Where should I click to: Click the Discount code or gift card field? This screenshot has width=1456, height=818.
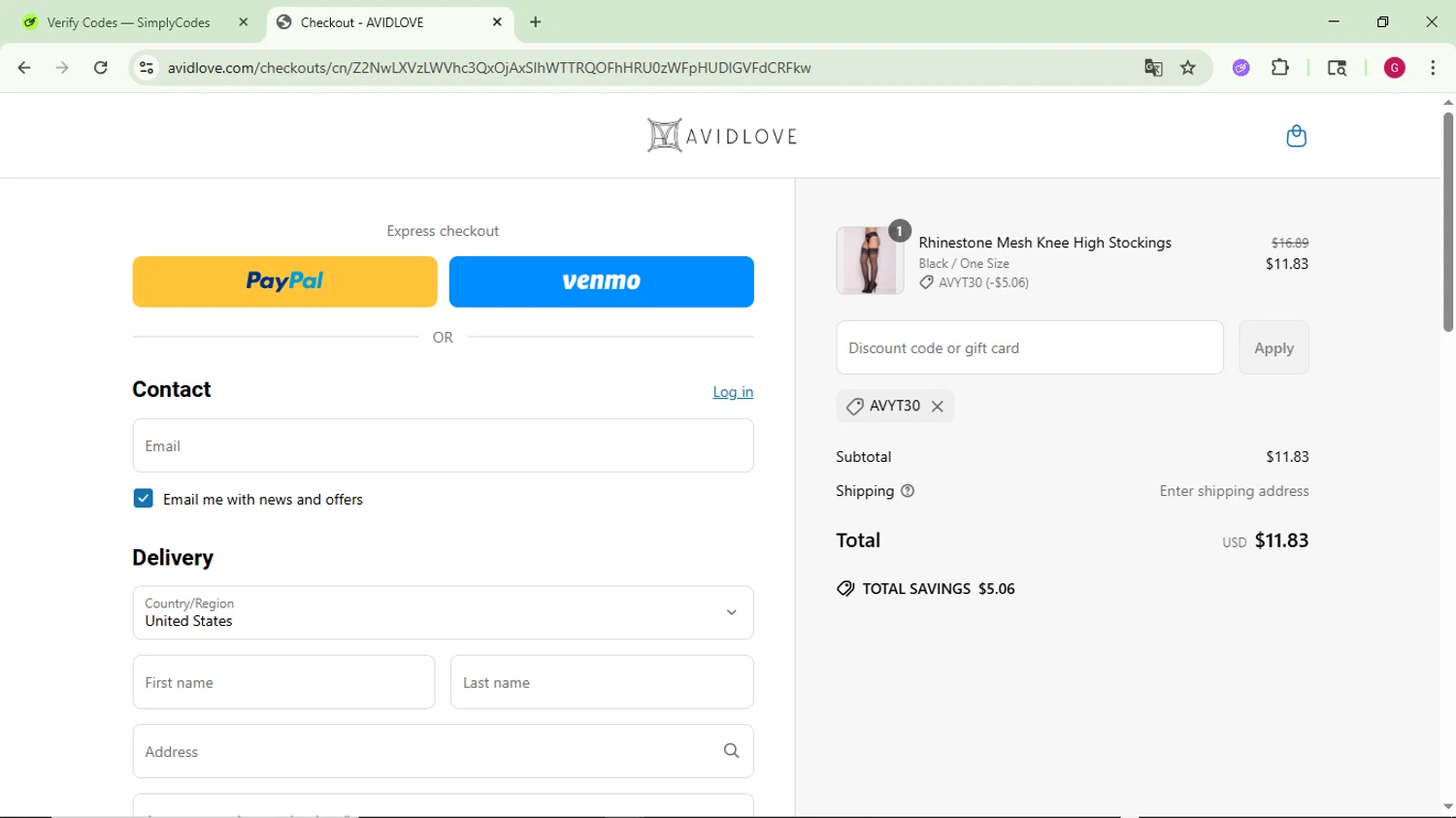1030,347
